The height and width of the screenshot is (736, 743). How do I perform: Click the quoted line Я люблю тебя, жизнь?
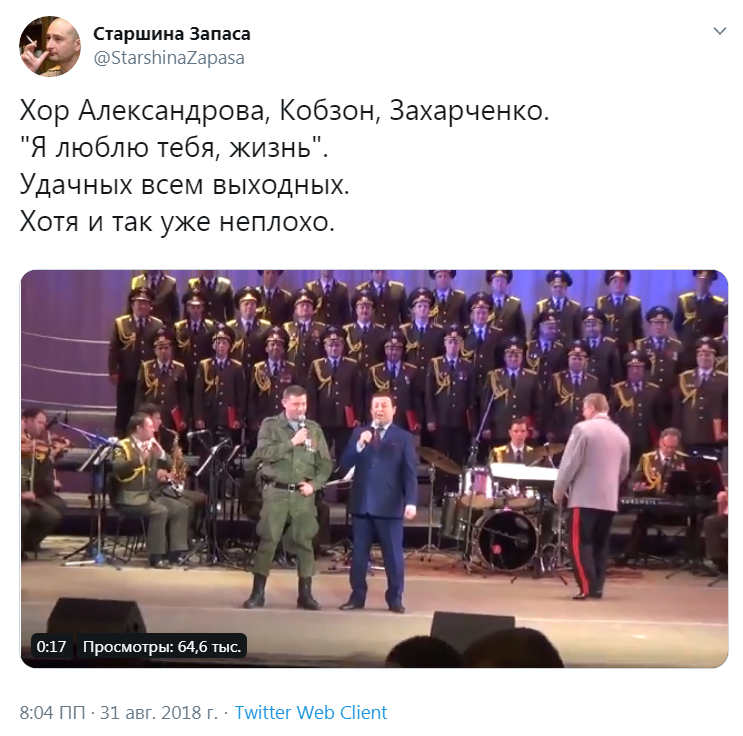174,148
